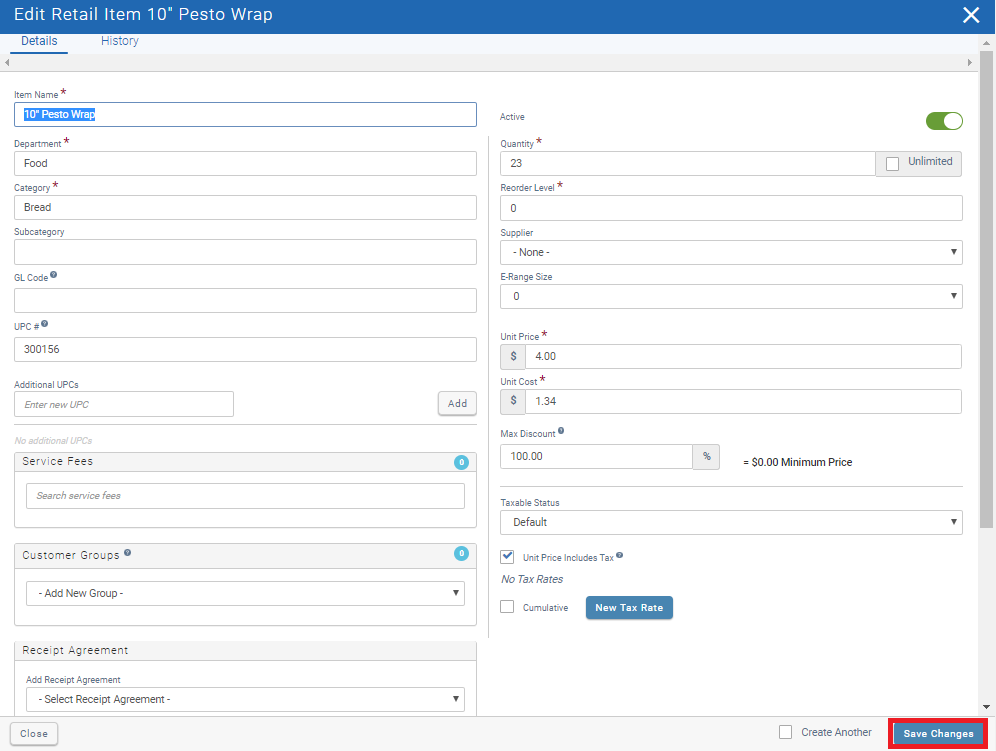Open Unit Price Includes Tax help icon
The image size is (996, 751).
[x=620, y=557]
